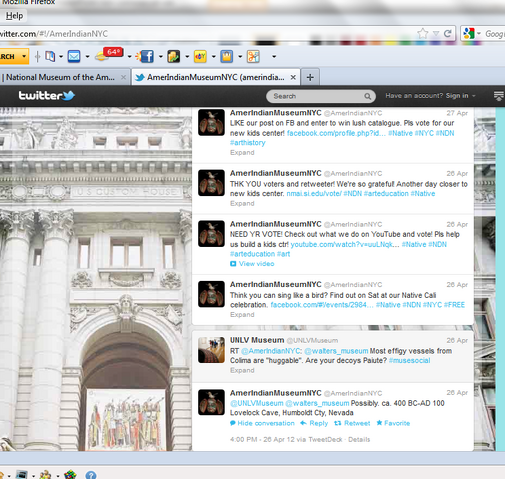The width and height of the screenshot is (505, 479).
Task: Bookmark page with the star icon
Action: pos(423,33)
